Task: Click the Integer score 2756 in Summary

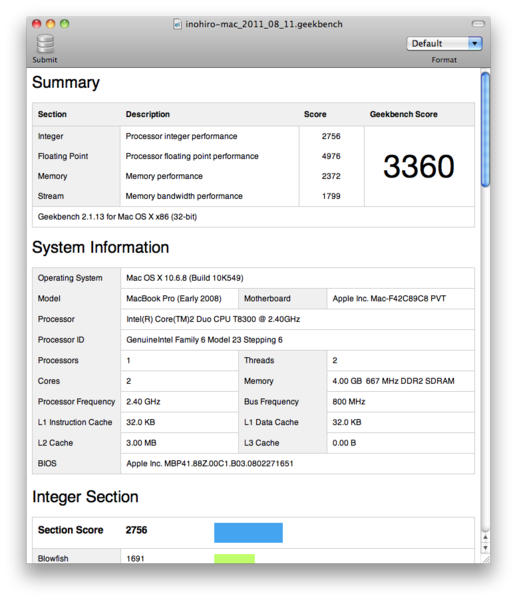Action: tap(331, 136)
